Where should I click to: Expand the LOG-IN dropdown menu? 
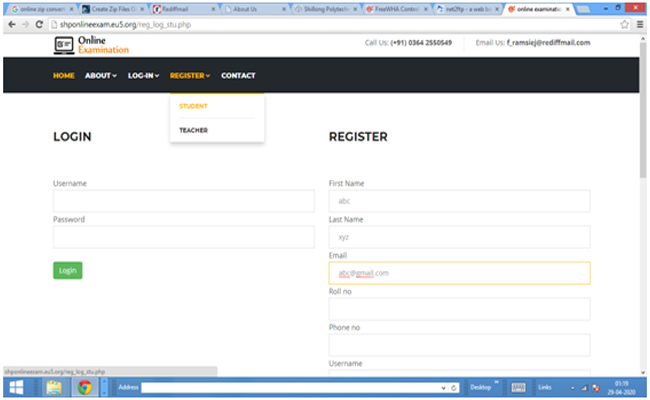point(143,76)
